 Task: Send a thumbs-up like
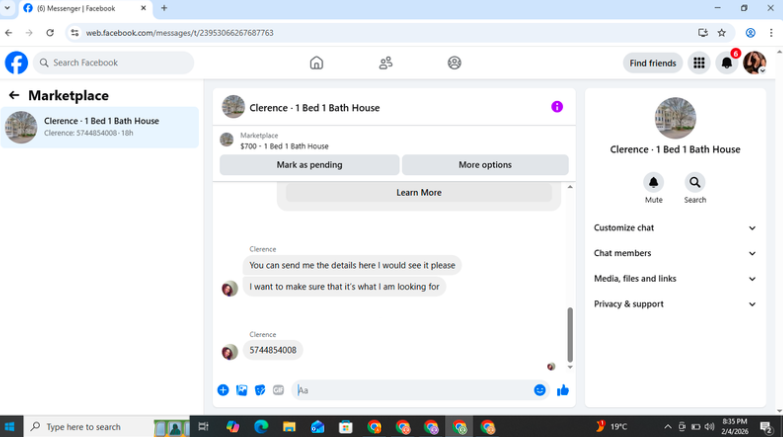(563, 390)
